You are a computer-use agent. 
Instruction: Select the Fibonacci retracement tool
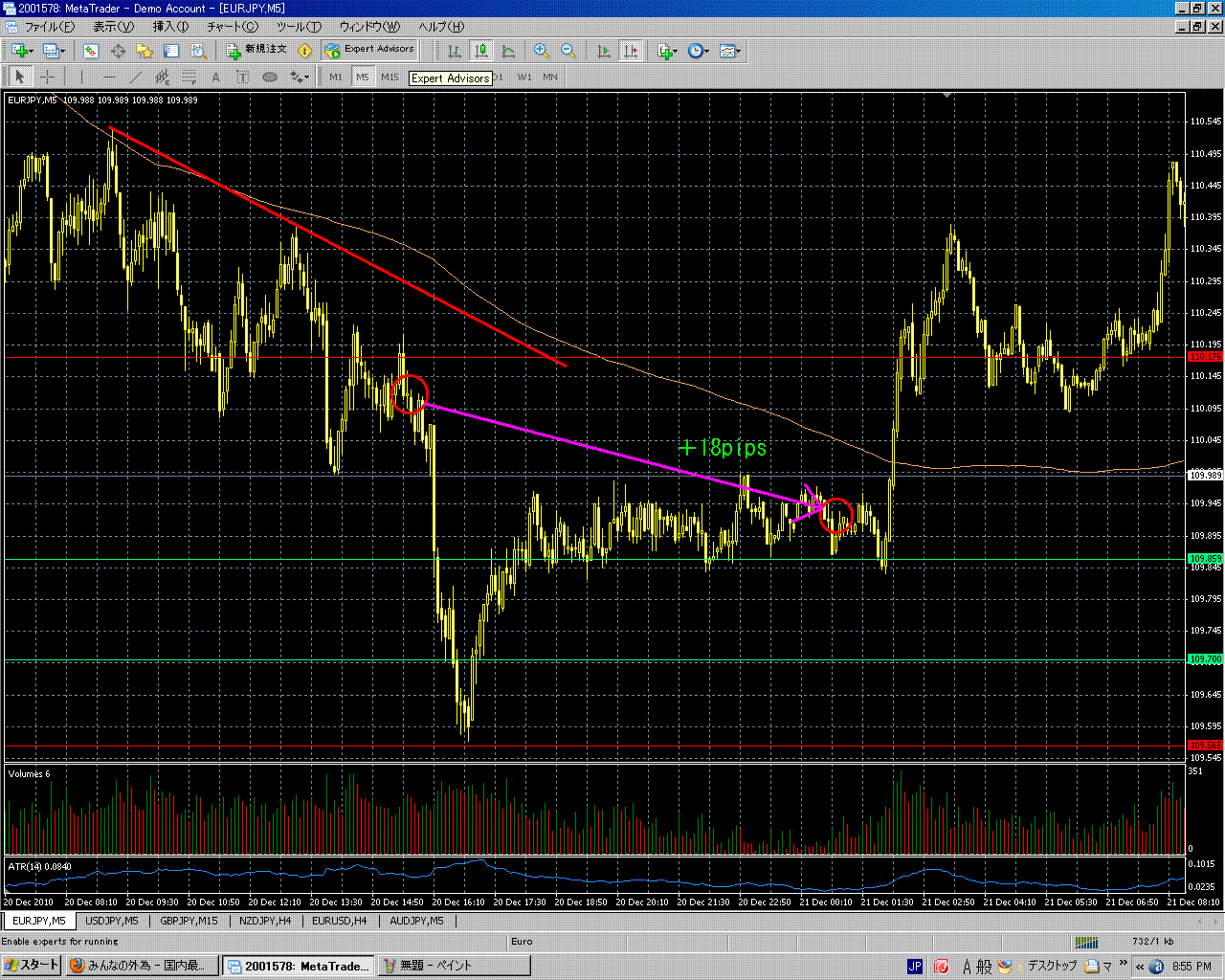pyautogui.click(x=189, y=78)
